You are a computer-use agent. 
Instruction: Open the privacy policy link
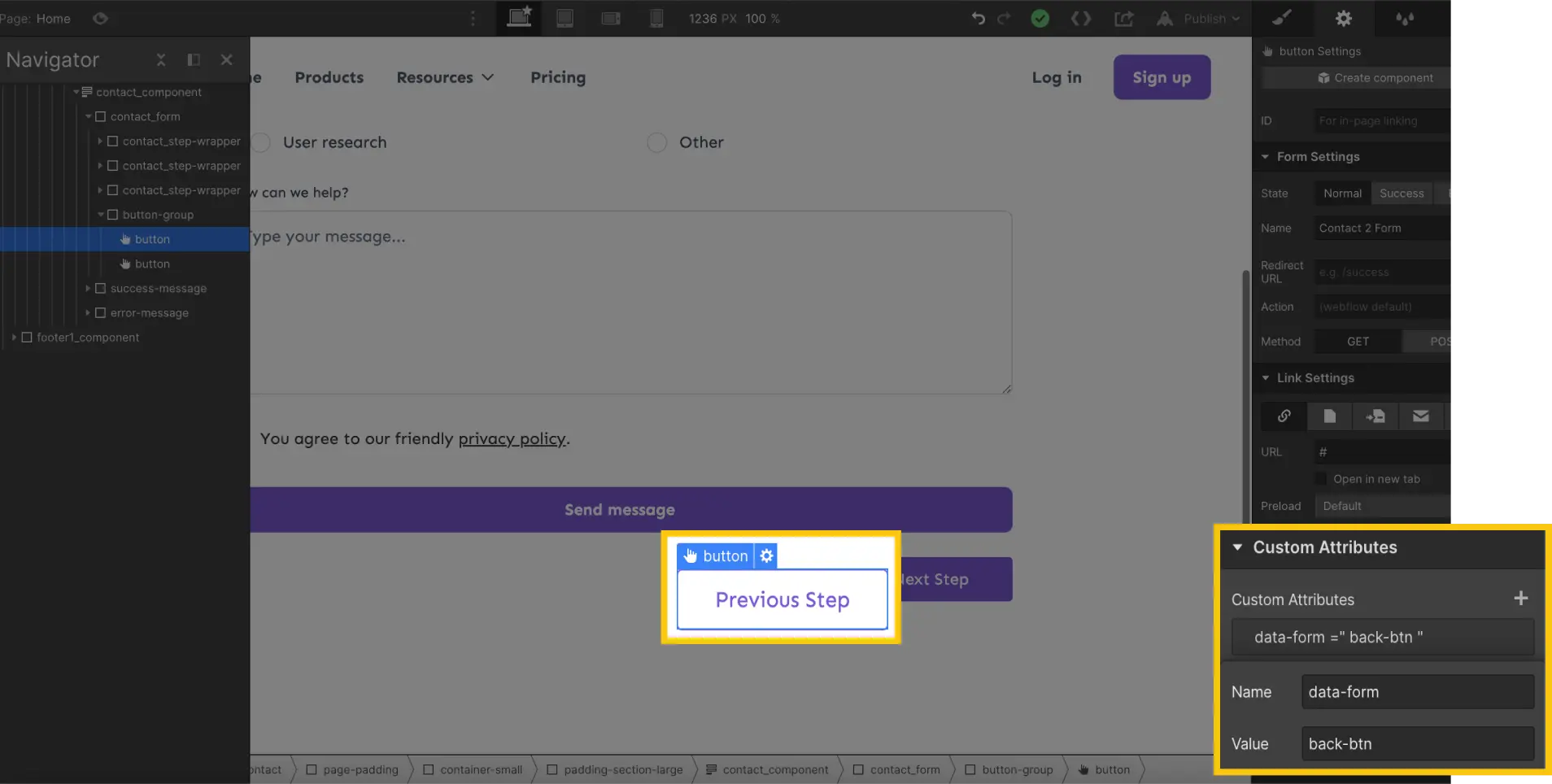tap(512, 438)
